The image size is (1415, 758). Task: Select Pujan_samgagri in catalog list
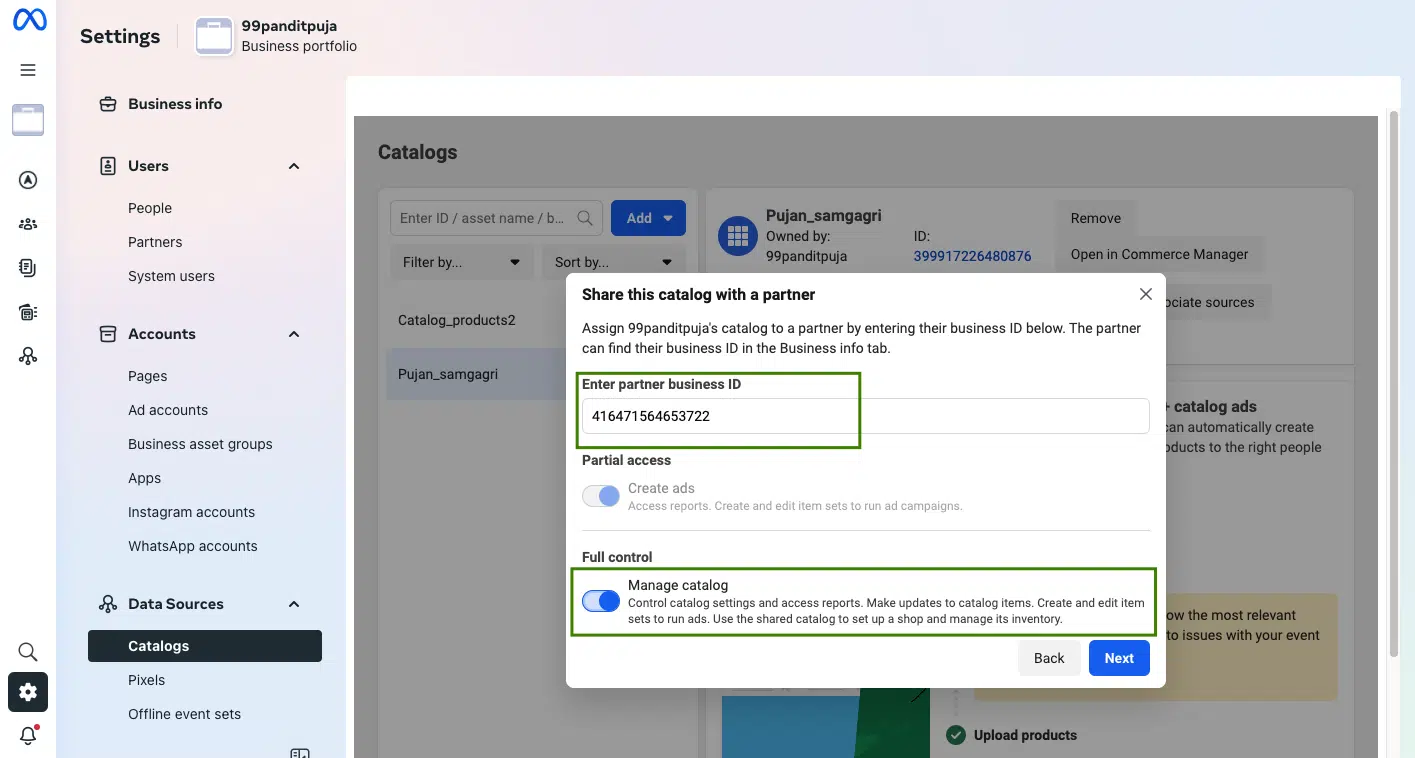(x=448, y=374)
